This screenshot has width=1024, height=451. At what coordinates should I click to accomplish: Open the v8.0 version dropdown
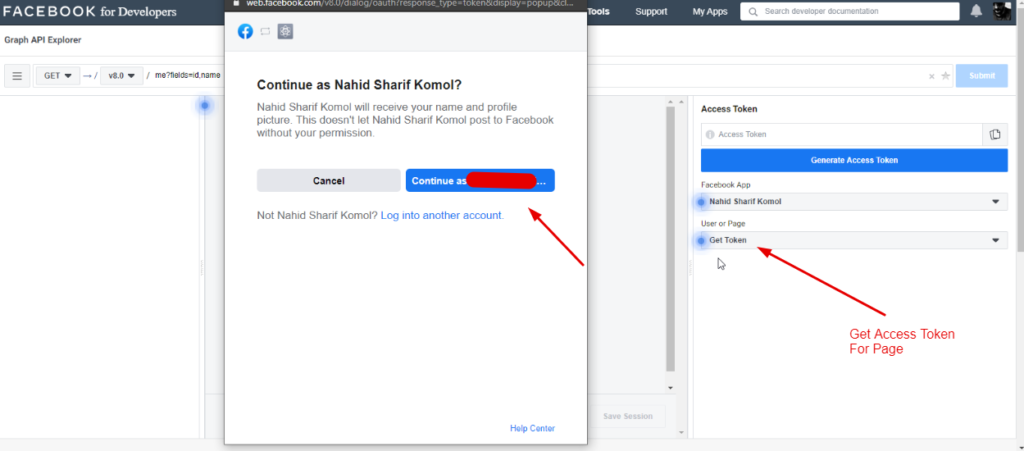[x=121, y=76]
